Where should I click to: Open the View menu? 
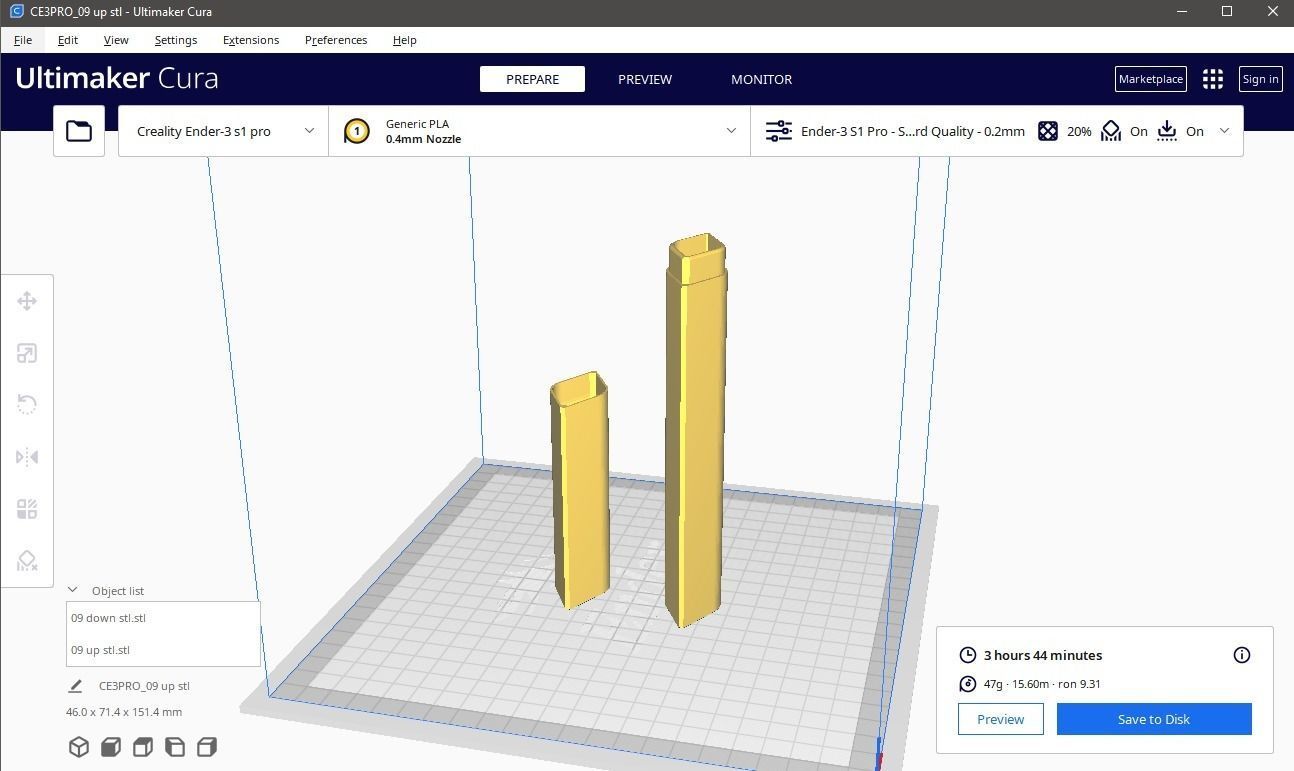point(116,40)
